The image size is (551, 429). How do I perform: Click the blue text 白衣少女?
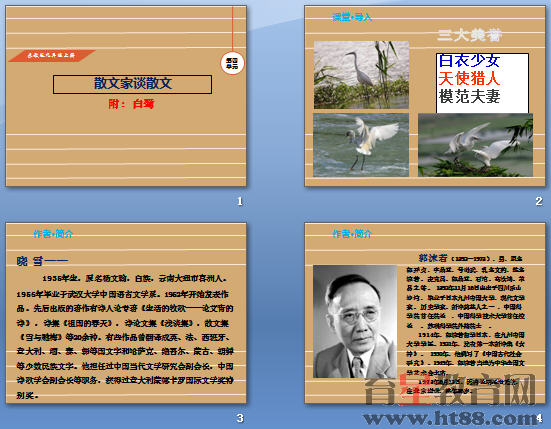(469, 61)
